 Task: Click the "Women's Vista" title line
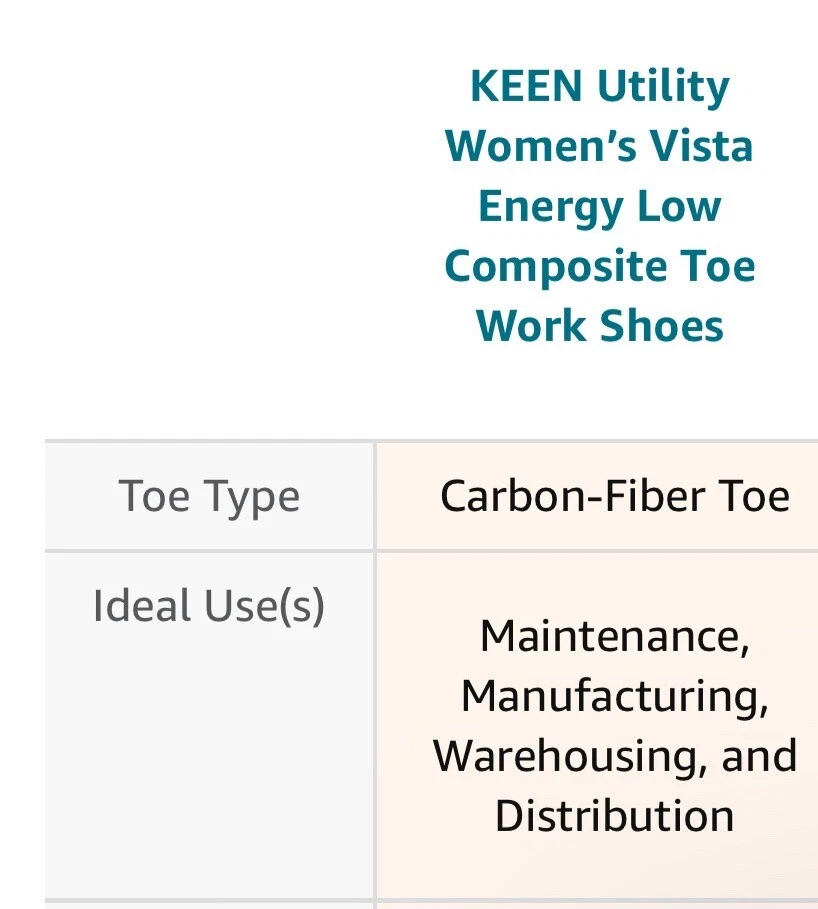pyautogui.click(x=599, y=147)
